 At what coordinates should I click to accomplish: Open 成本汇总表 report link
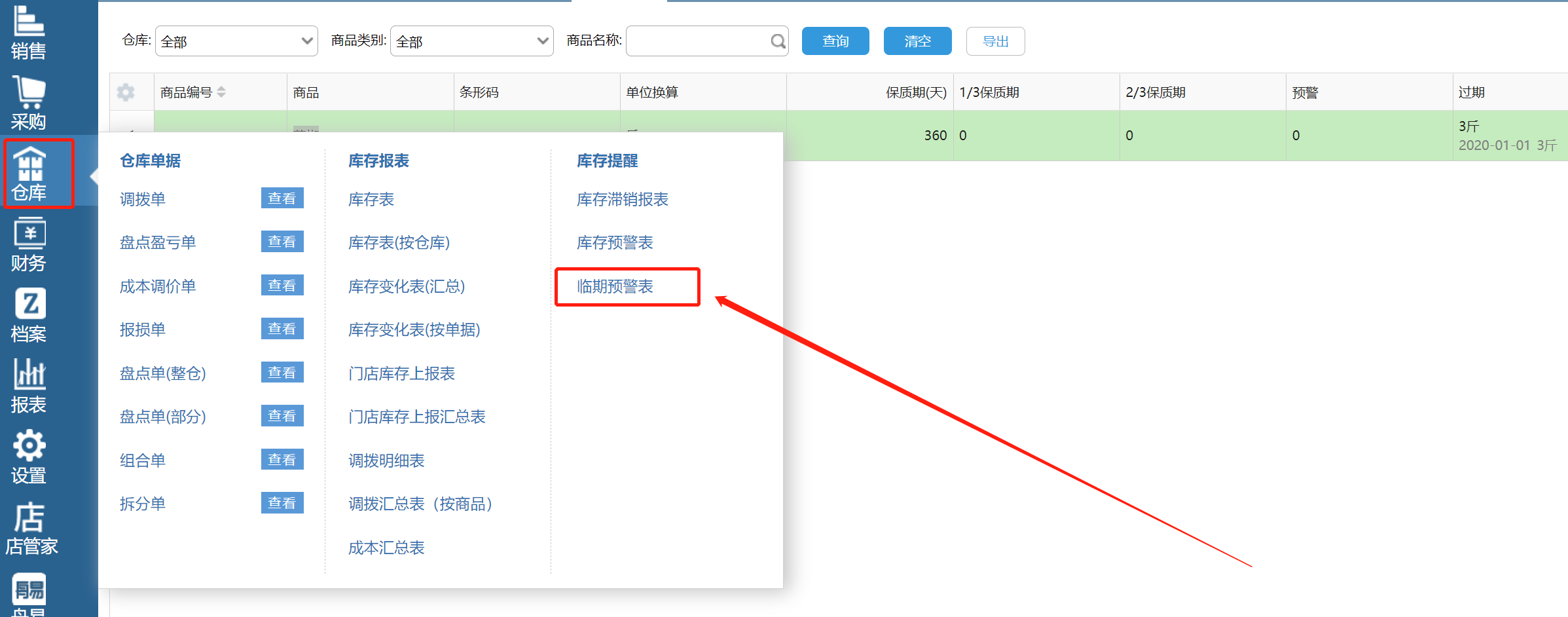(386, 548)
